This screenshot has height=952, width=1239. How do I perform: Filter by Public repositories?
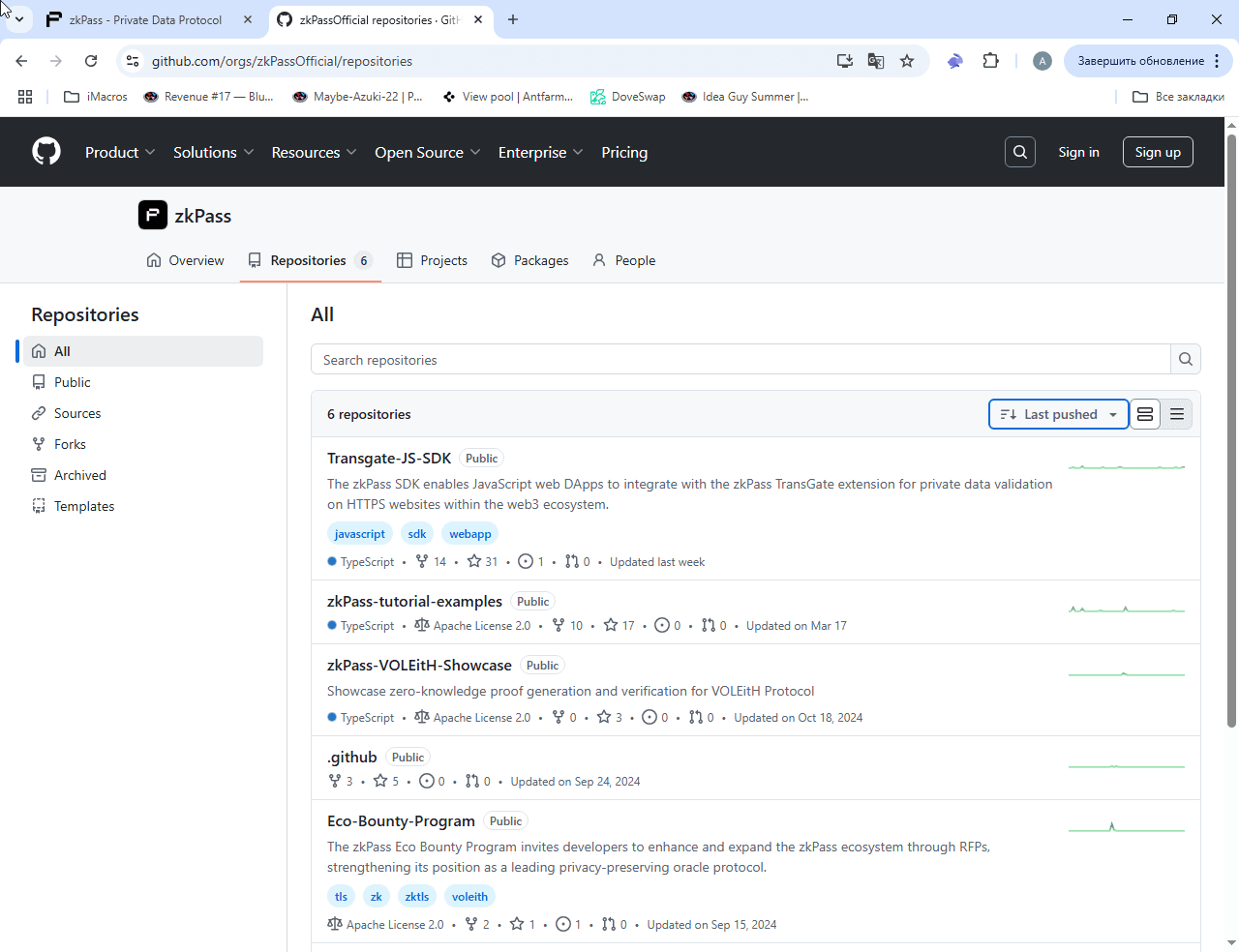pos(143,382)
